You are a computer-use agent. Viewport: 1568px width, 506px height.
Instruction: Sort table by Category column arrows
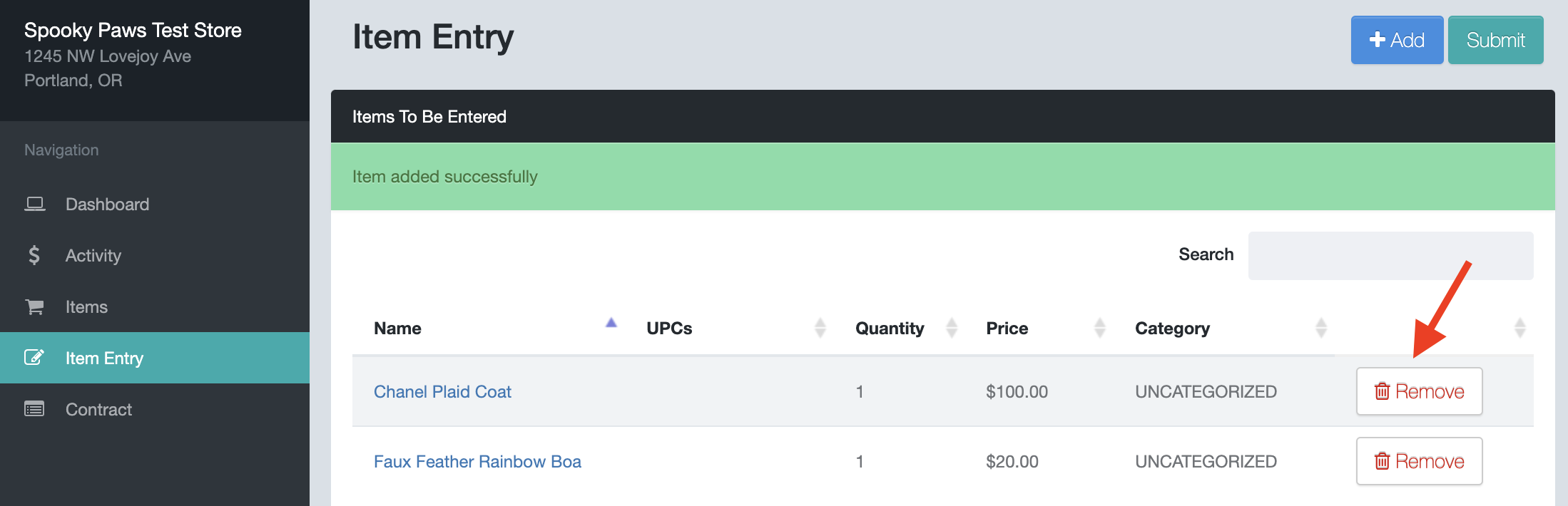1321,328
